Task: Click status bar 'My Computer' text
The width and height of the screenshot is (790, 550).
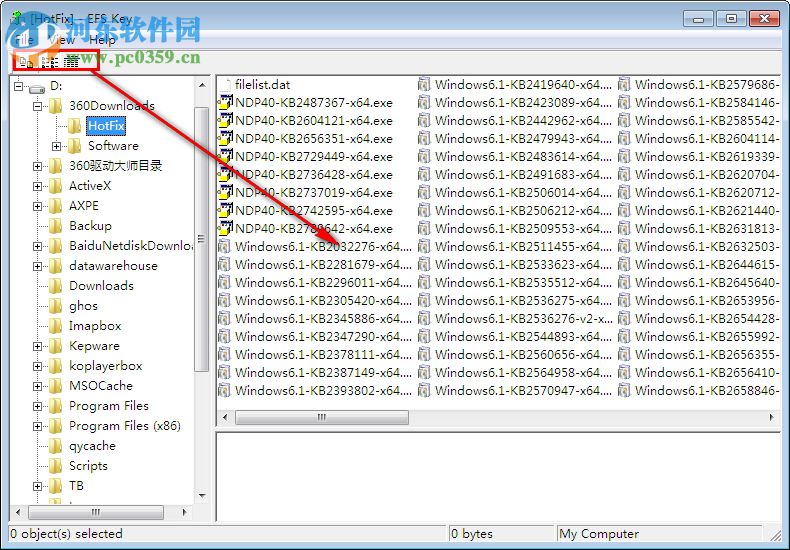Action: coord(599,534)
